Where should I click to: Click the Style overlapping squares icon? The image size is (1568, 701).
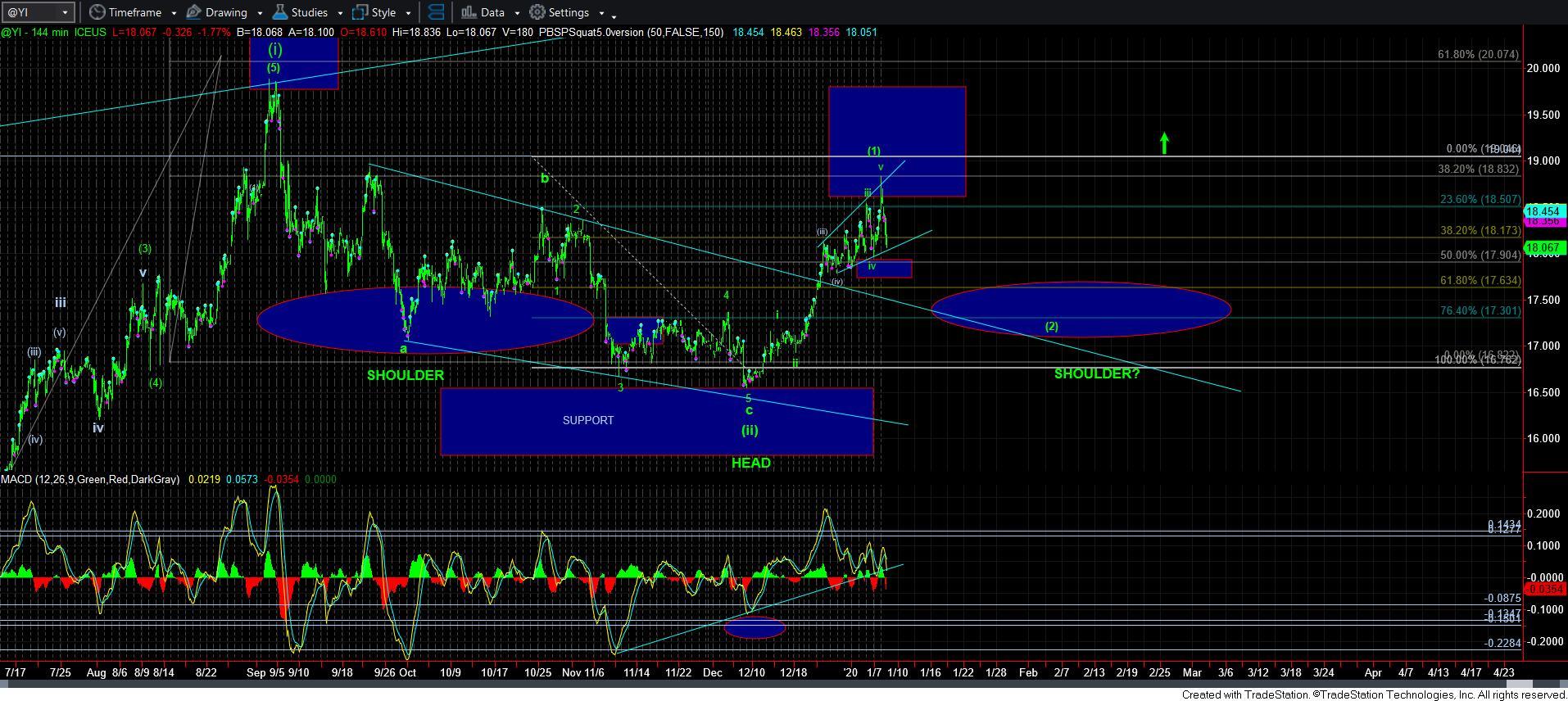(x=360, y=12)
